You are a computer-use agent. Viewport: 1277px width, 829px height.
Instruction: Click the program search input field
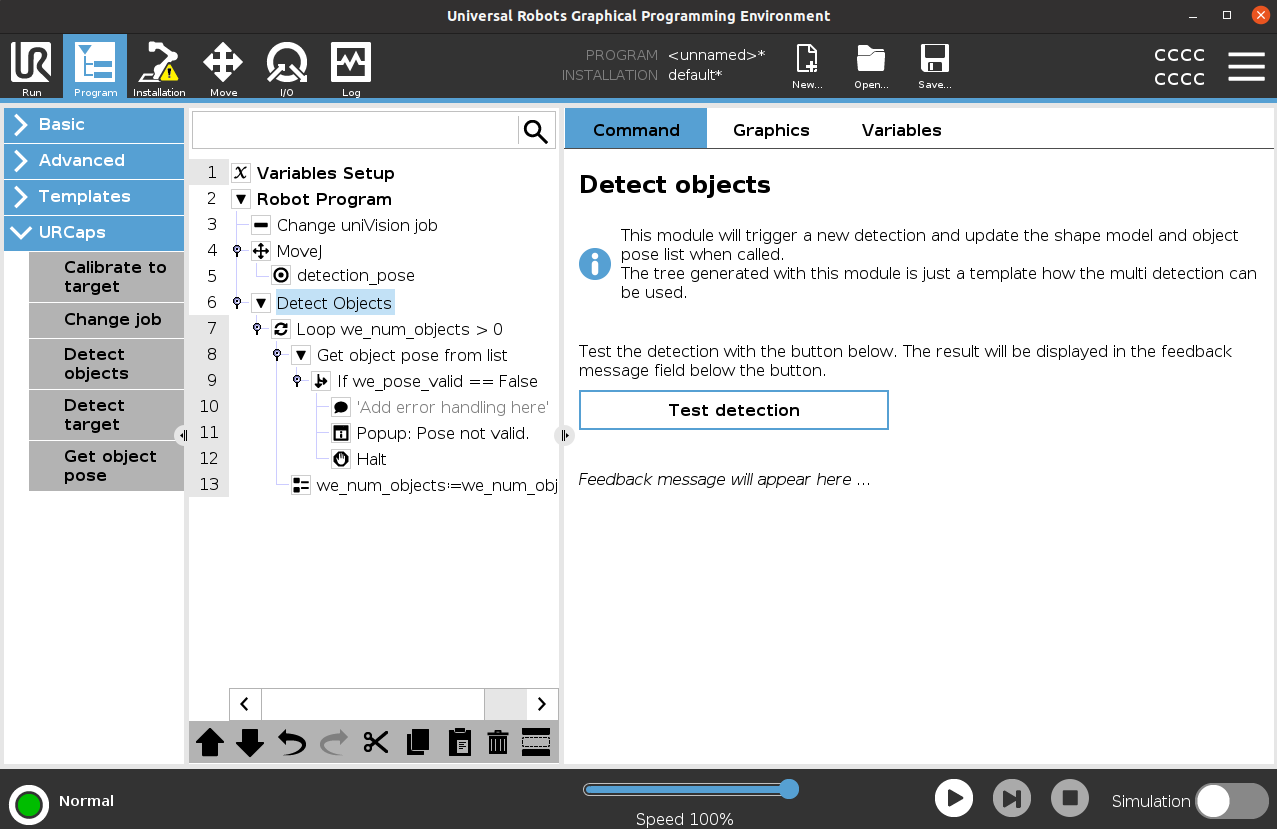[355, 131]
